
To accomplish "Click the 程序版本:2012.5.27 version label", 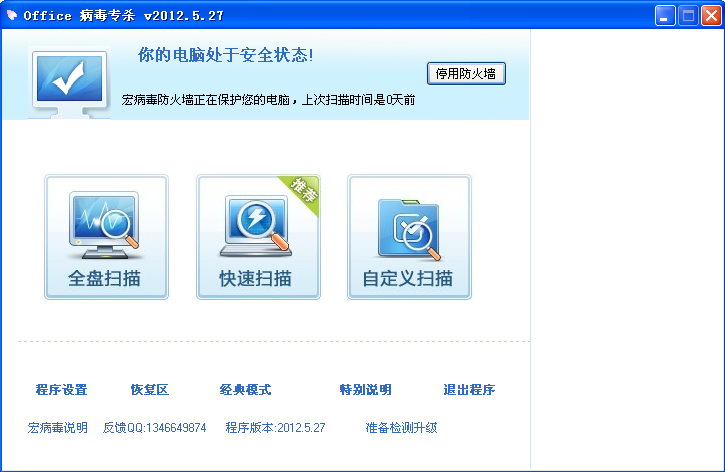I will pos(275,428).
